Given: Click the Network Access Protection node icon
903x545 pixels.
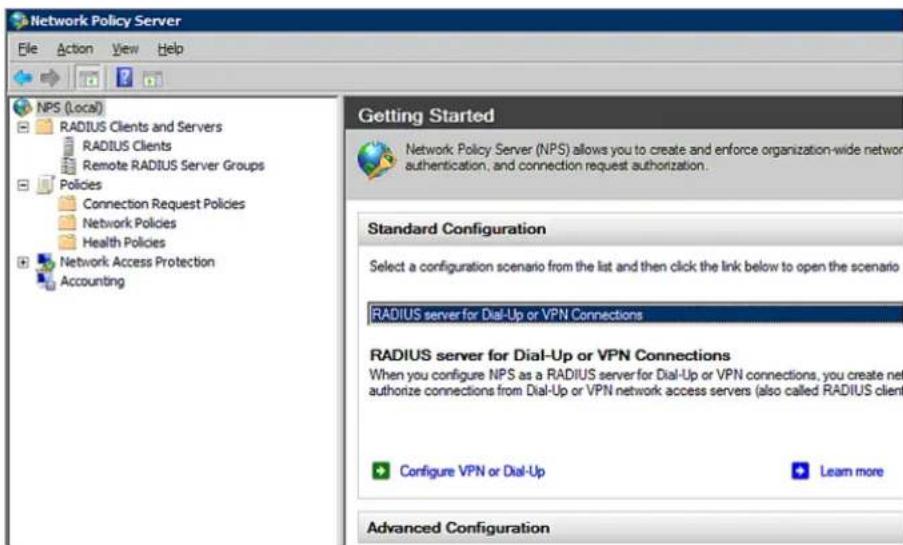Looking at the screenshot, I should (x=45, y=262).
